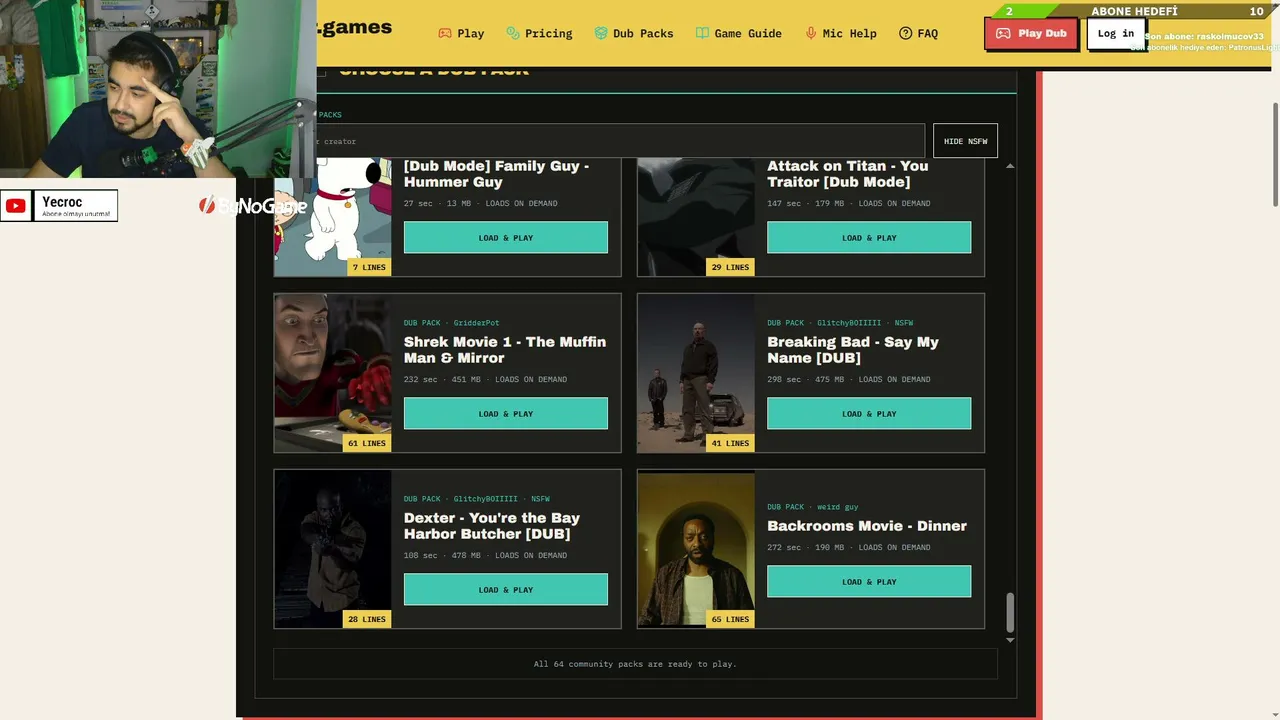The height and width of the screenshot is (720, 1280).
Task: Click the title "[Dub Mode] Family Guy - Hummer Guy"
Action: click(x=497, y=174)
